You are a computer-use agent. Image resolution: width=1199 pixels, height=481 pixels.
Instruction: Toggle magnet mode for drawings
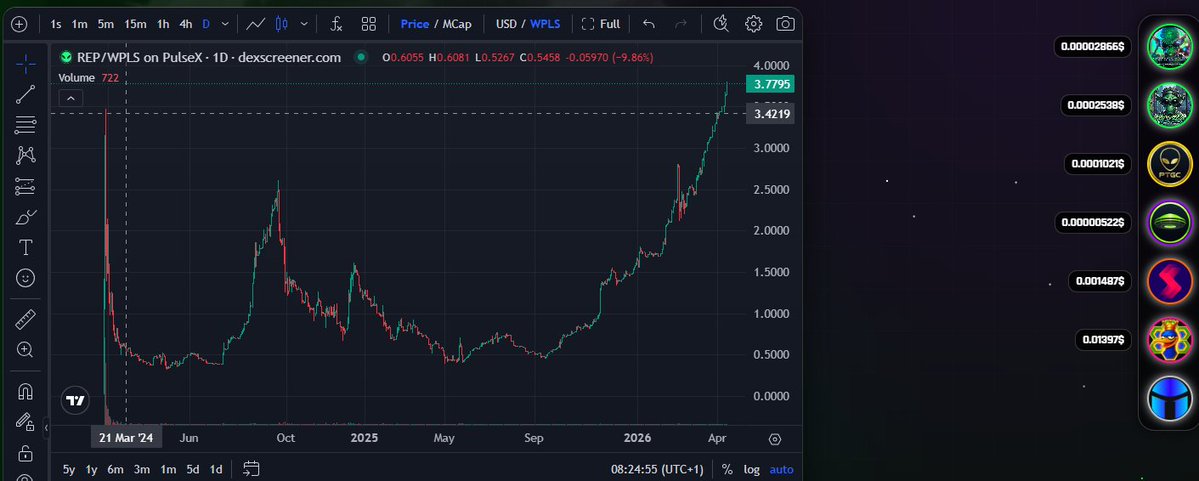25,392
